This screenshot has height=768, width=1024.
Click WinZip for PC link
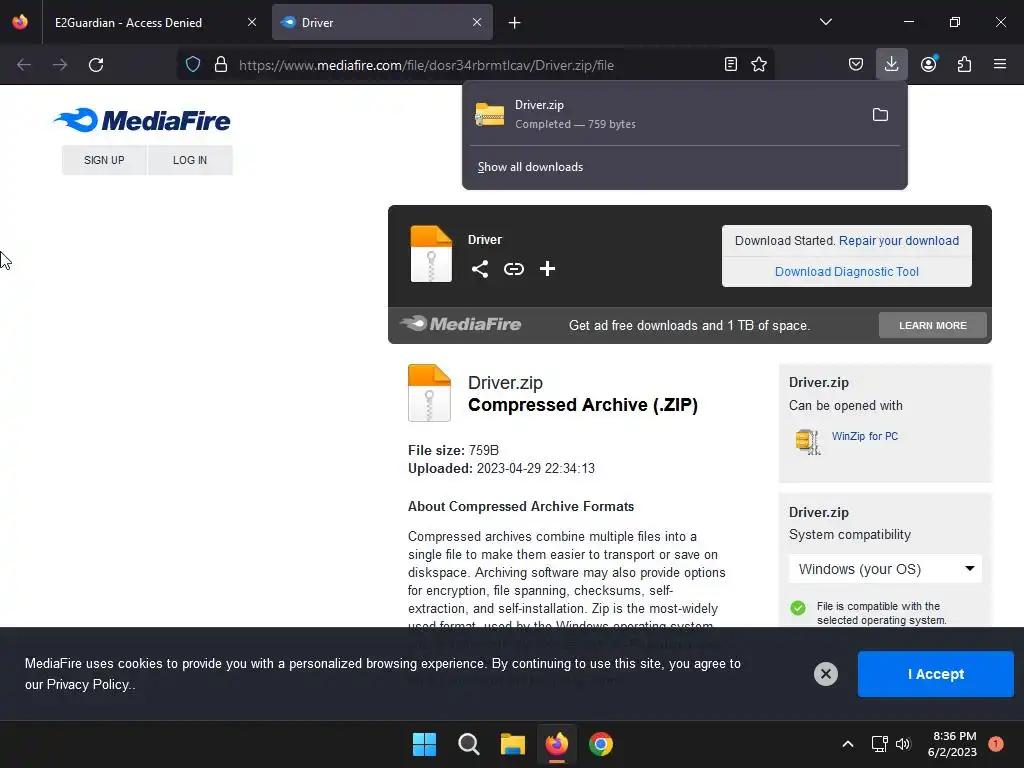(x=865, y=436)
